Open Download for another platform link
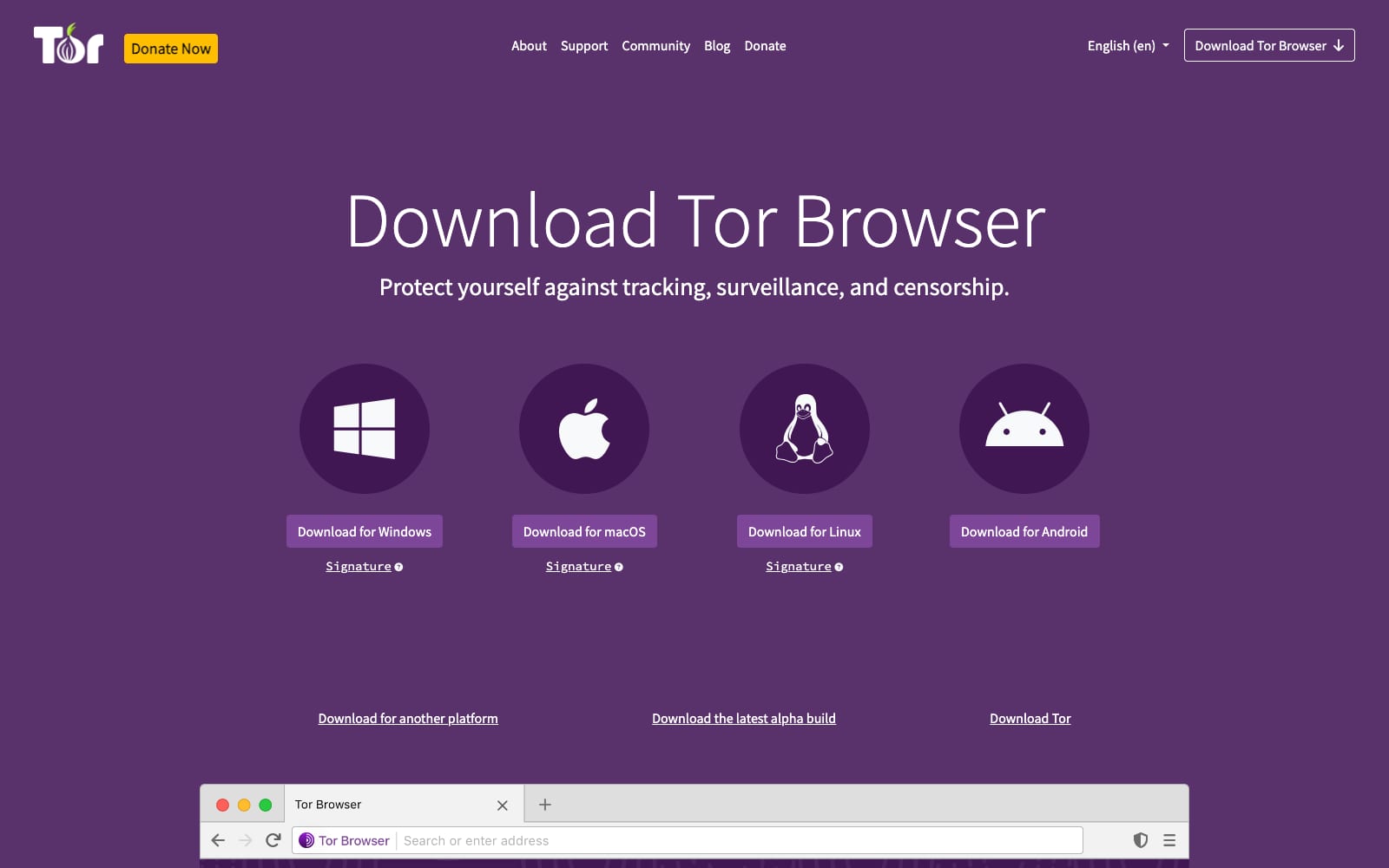 pyautogui.click(x=408, y=719)
